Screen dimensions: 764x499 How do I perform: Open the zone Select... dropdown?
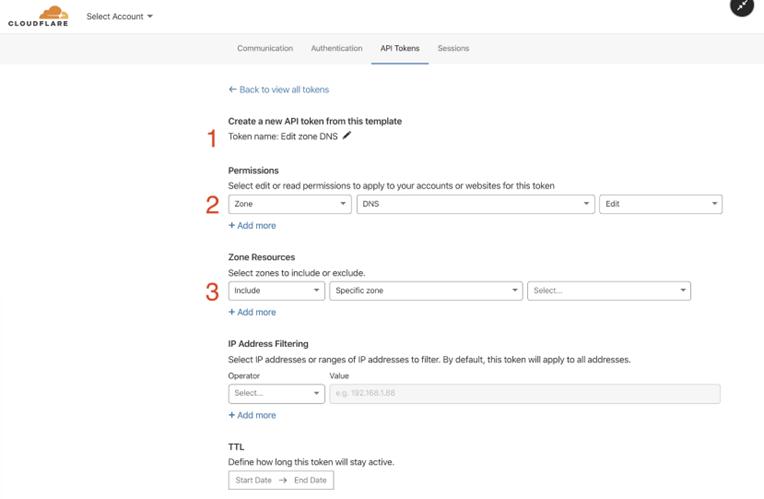coord(609,291)
